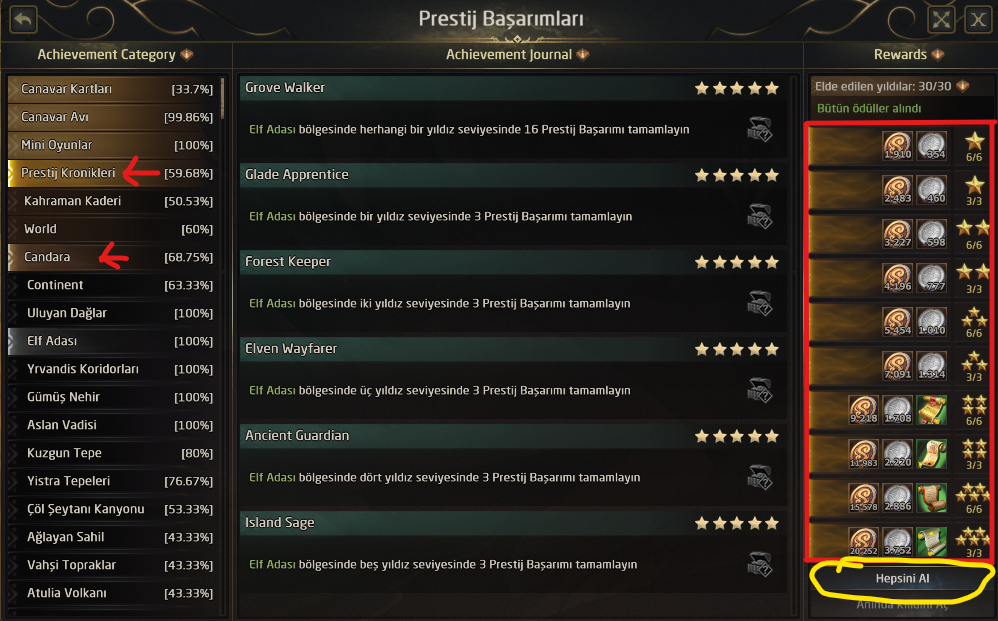Click the info gem beside Achievement Journal
This screenshot has width=998, height=621.
[x=583, y=55]
